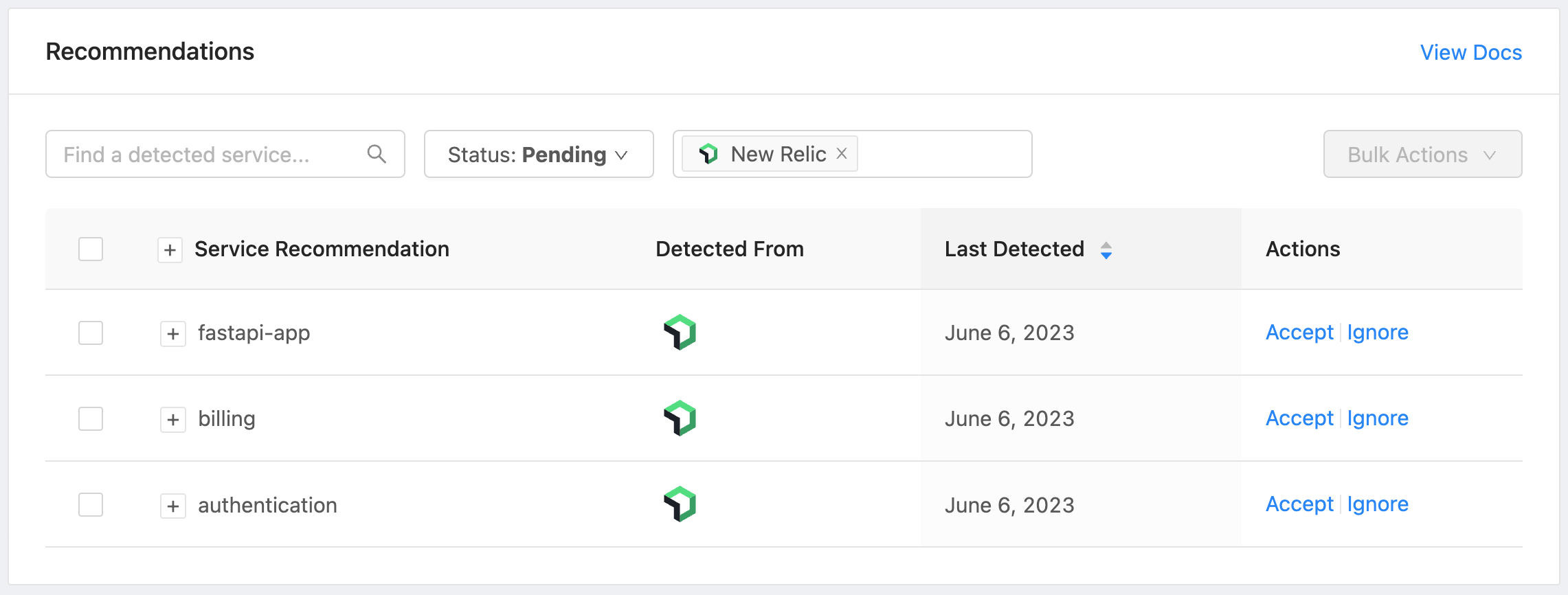The image size is (1568, 595).
Task: Click the search magnifier icon
Action: point(377,154)
